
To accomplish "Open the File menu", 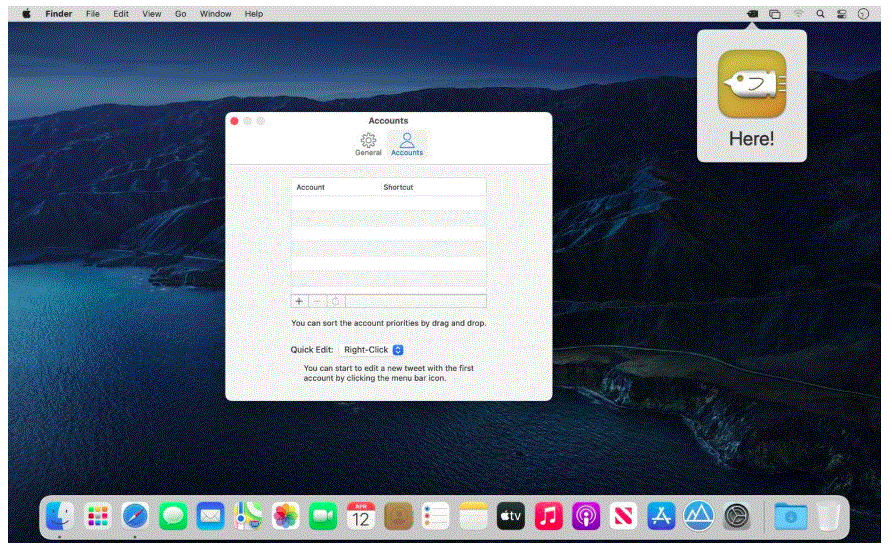I will (93, 14).
